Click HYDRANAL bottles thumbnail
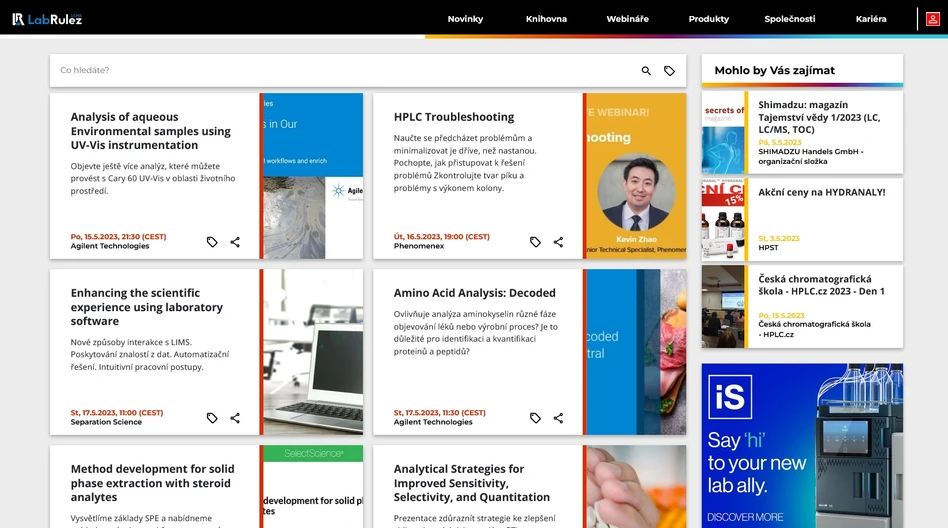Image resolution: width=948 pixels, height=528 pixels. [723, 220]
